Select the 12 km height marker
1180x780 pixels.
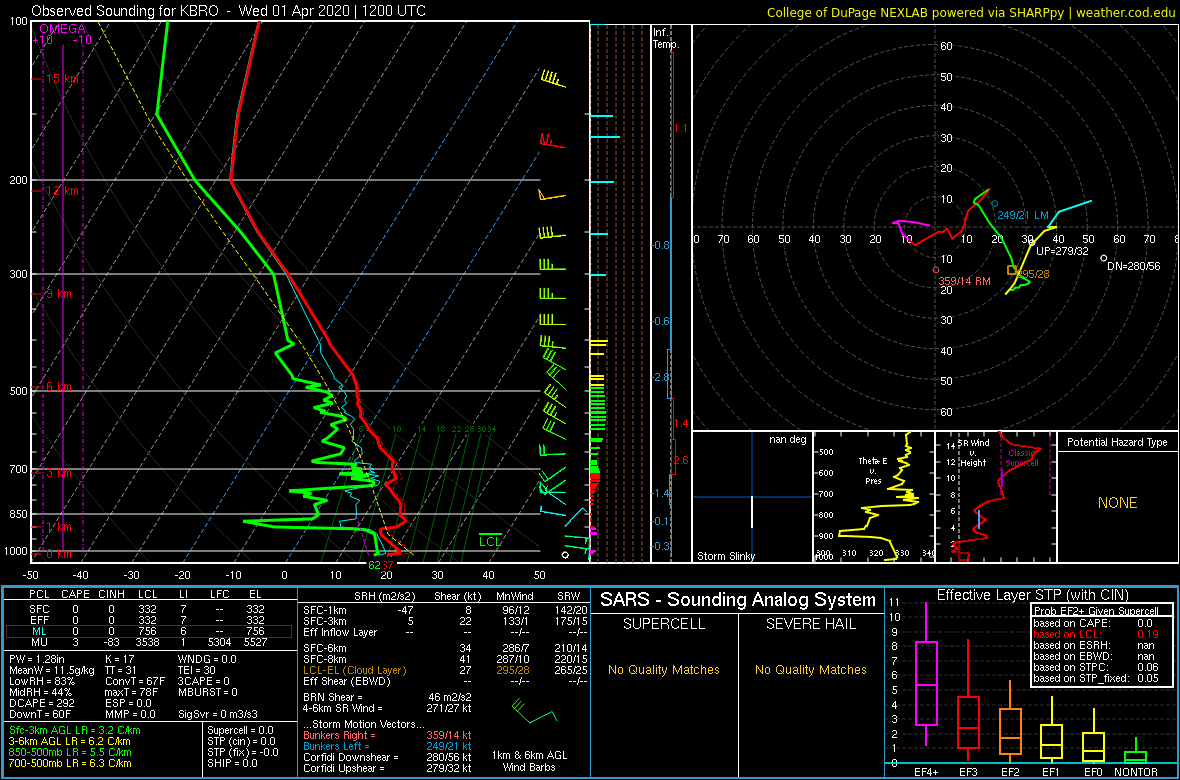(x=61, y=190)
